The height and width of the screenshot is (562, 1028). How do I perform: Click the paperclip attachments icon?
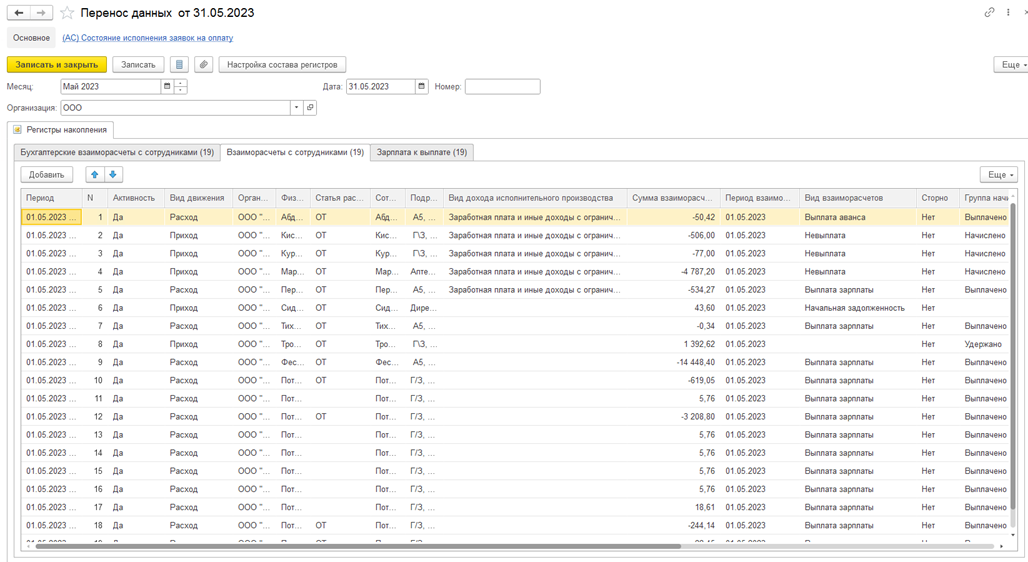tap(204, 64)
